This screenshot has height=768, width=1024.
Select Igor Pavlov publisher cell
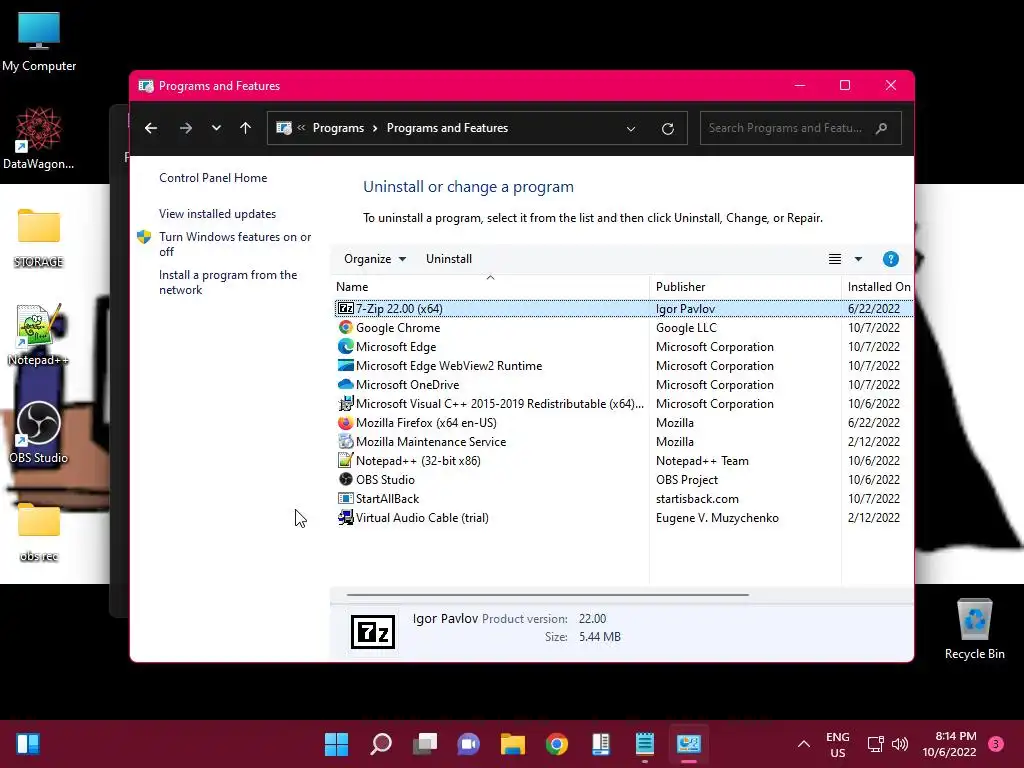tap(685, 308)
